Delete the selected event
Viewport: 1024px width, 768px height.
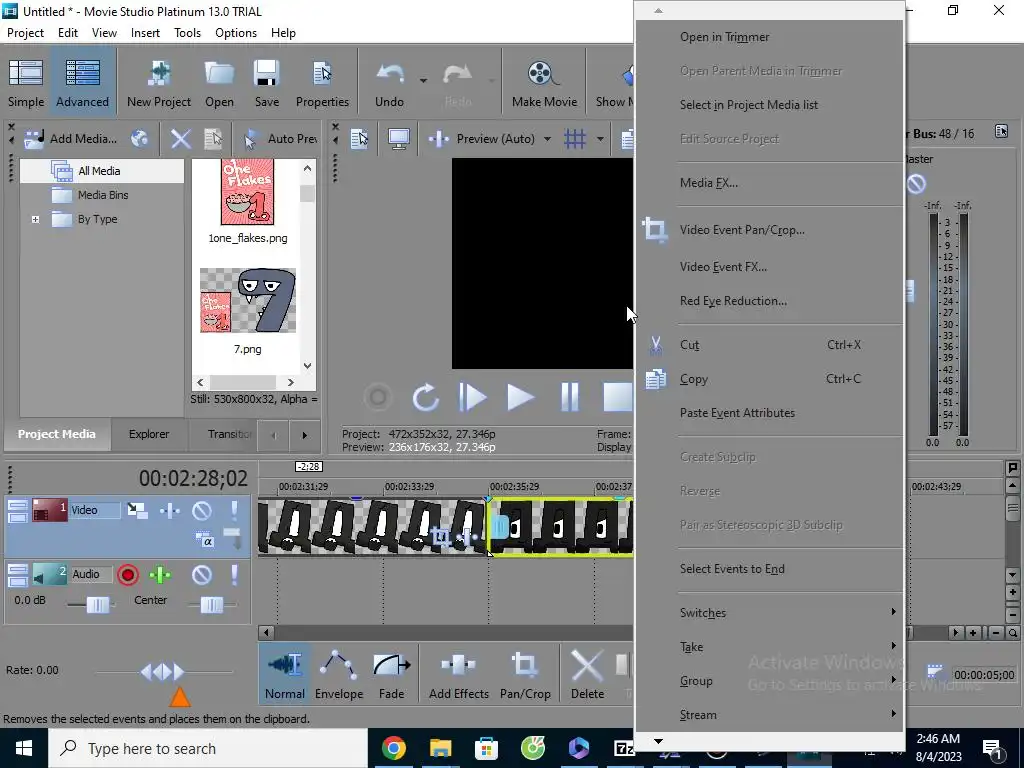click(x=587, y=675)
